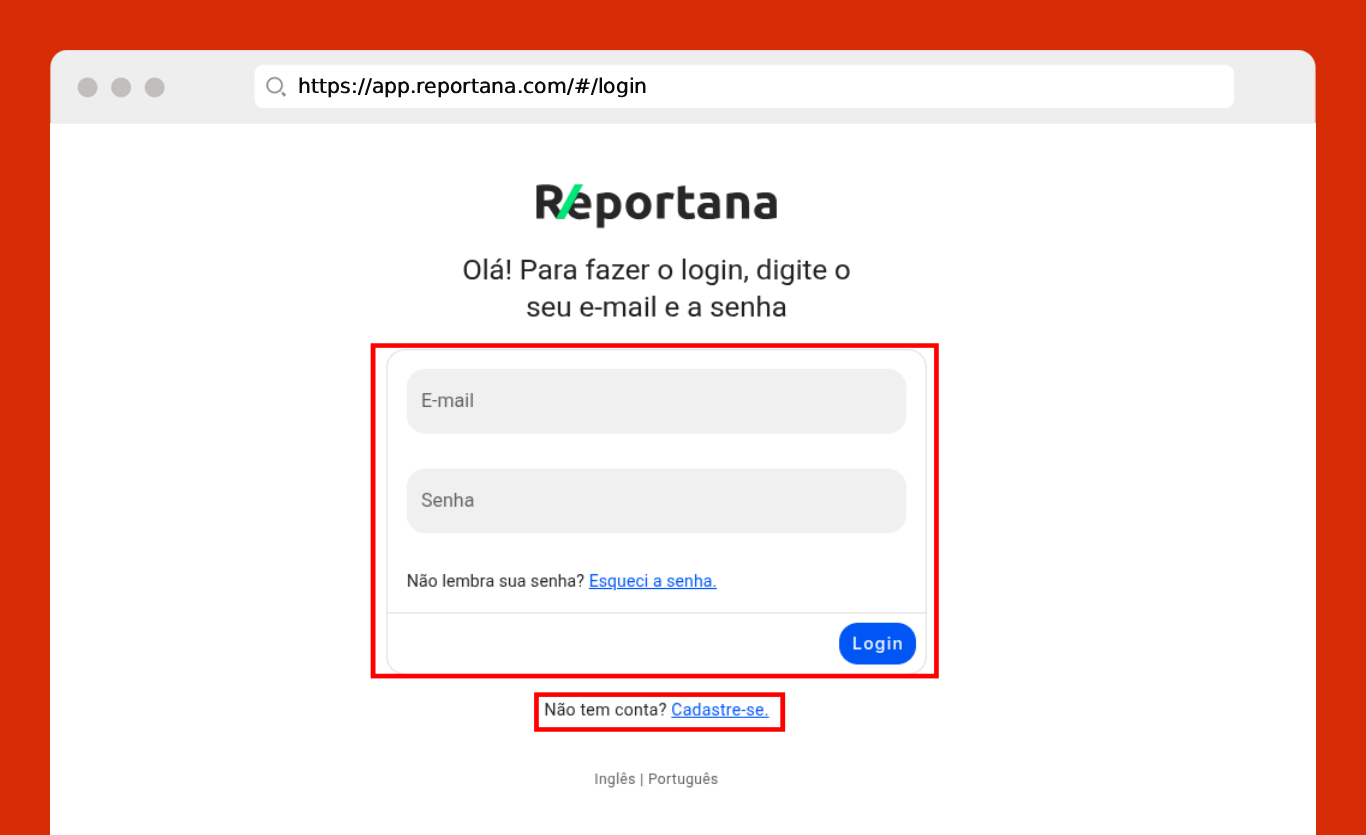Click the Reportana logo
Screen dimensions: 1366x835
656,203
